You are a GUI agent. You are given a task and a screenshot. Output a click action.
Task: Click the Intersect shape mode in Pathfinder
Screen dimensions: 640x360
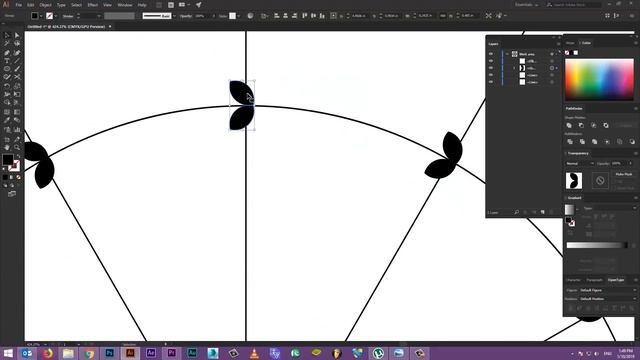593,125
